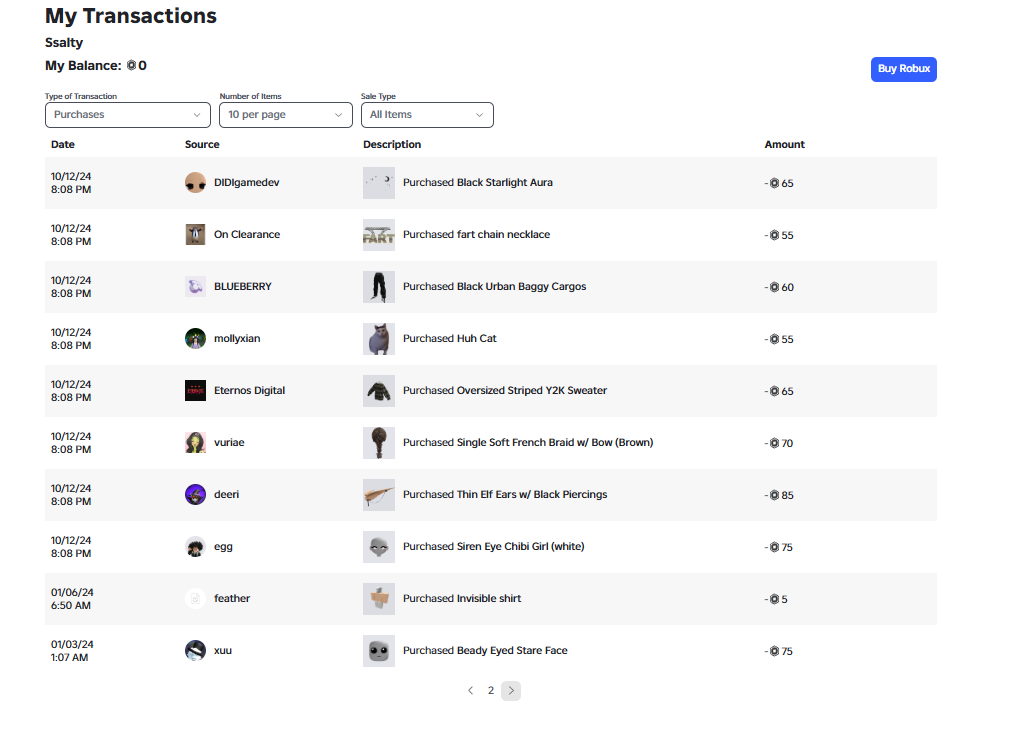1033x731 pixels.
Task: Click xuu's avatar icon
Action: click(x=195, y=651)
